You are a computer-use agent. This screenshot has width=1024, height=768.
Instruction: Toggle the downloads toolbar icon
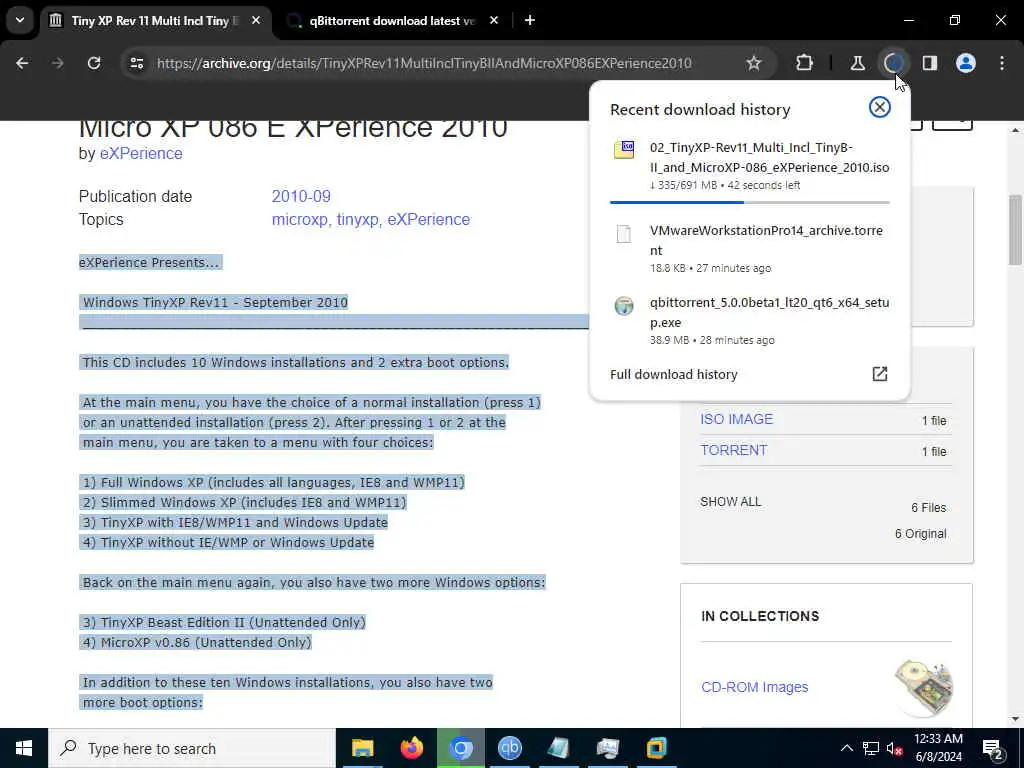[x=893, y=63]
